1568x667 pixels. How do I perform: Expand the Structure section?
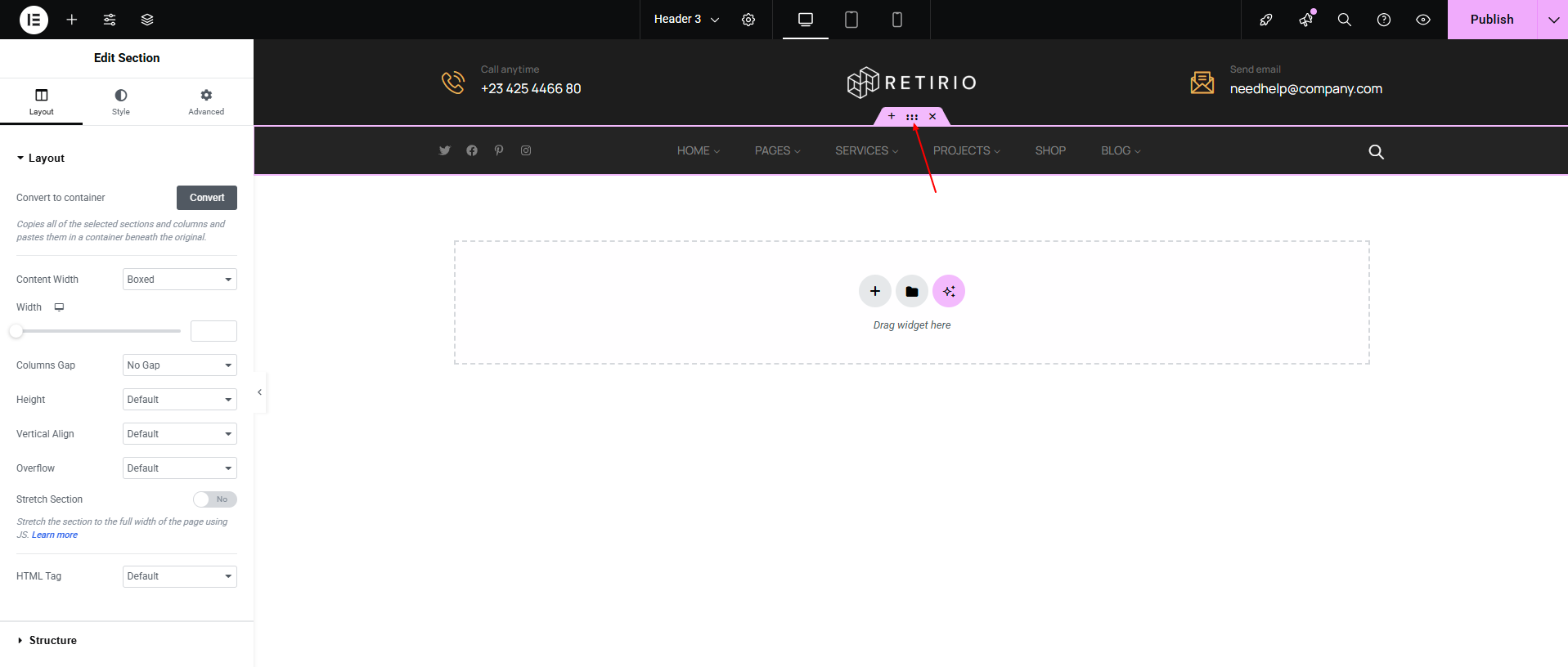(52, 640)
